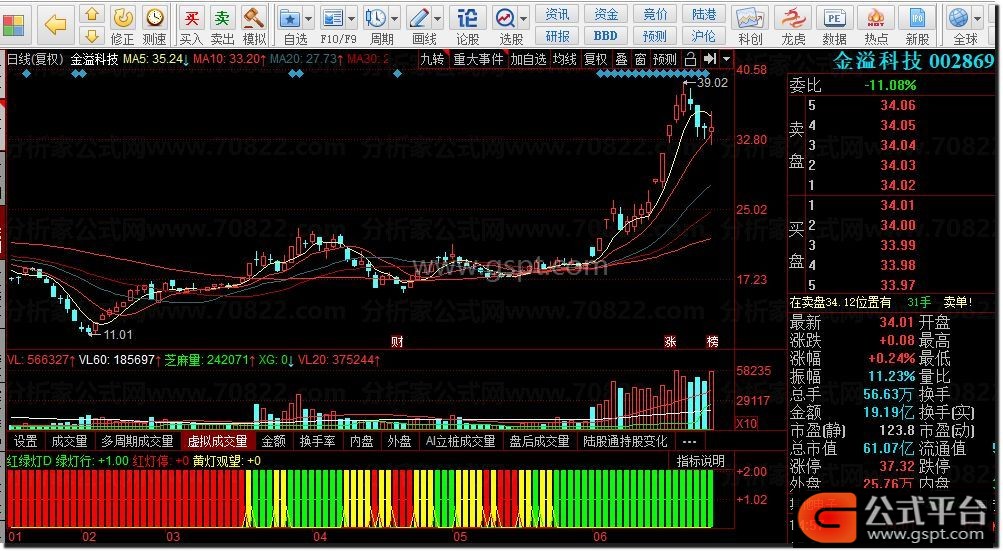
Task: Expand more volume tabs via ellipsis
Action: (x=689, y=442)
